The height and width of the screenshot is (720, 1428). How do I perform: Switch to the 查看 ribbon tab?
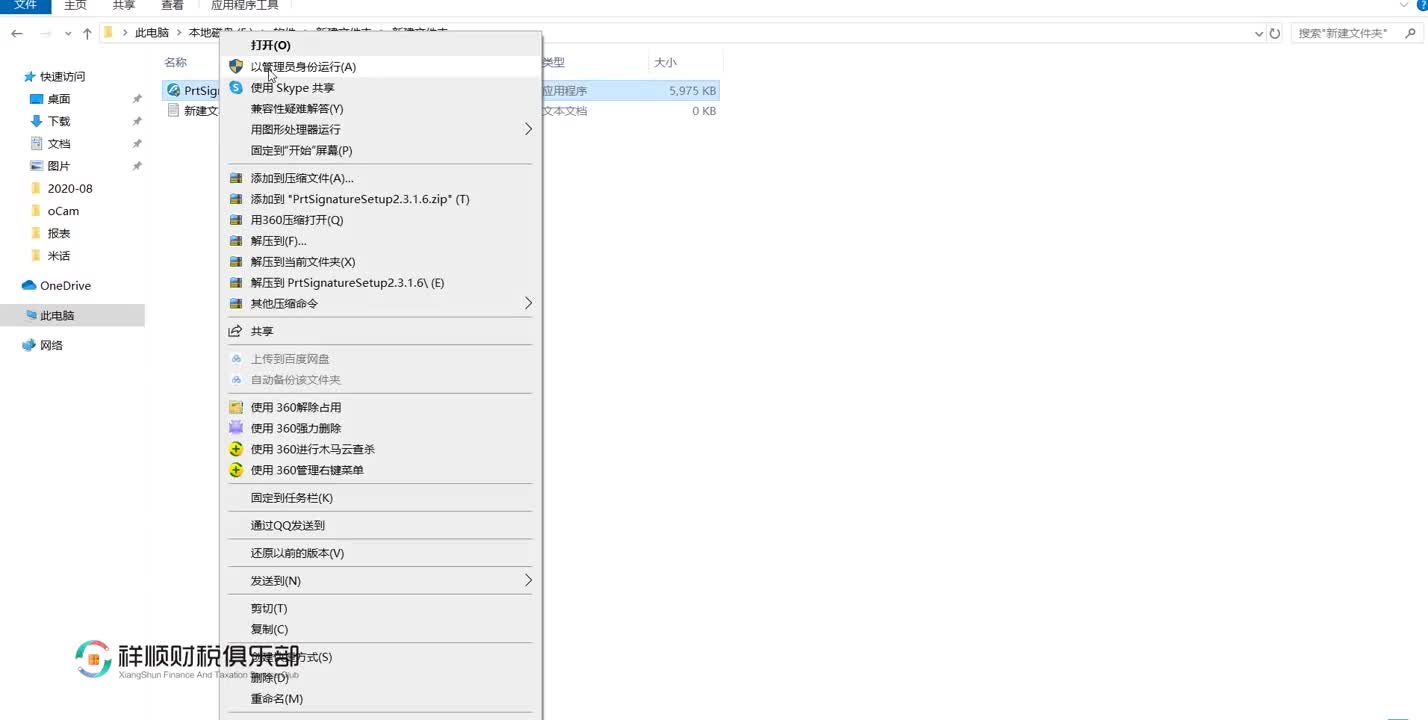point(173,6)
